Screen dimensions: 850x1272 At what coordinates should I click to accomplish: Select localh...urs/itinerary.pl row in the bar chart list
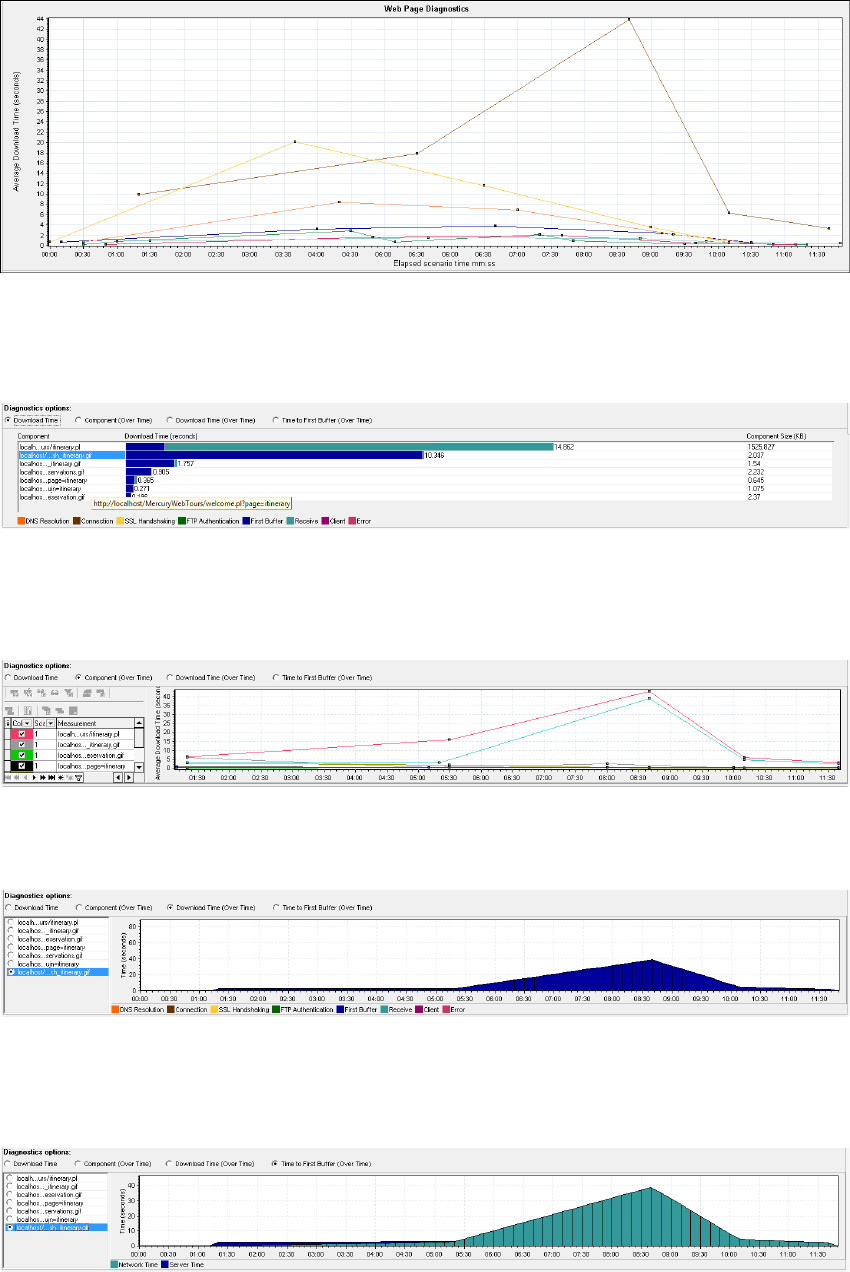click(70, 446)
